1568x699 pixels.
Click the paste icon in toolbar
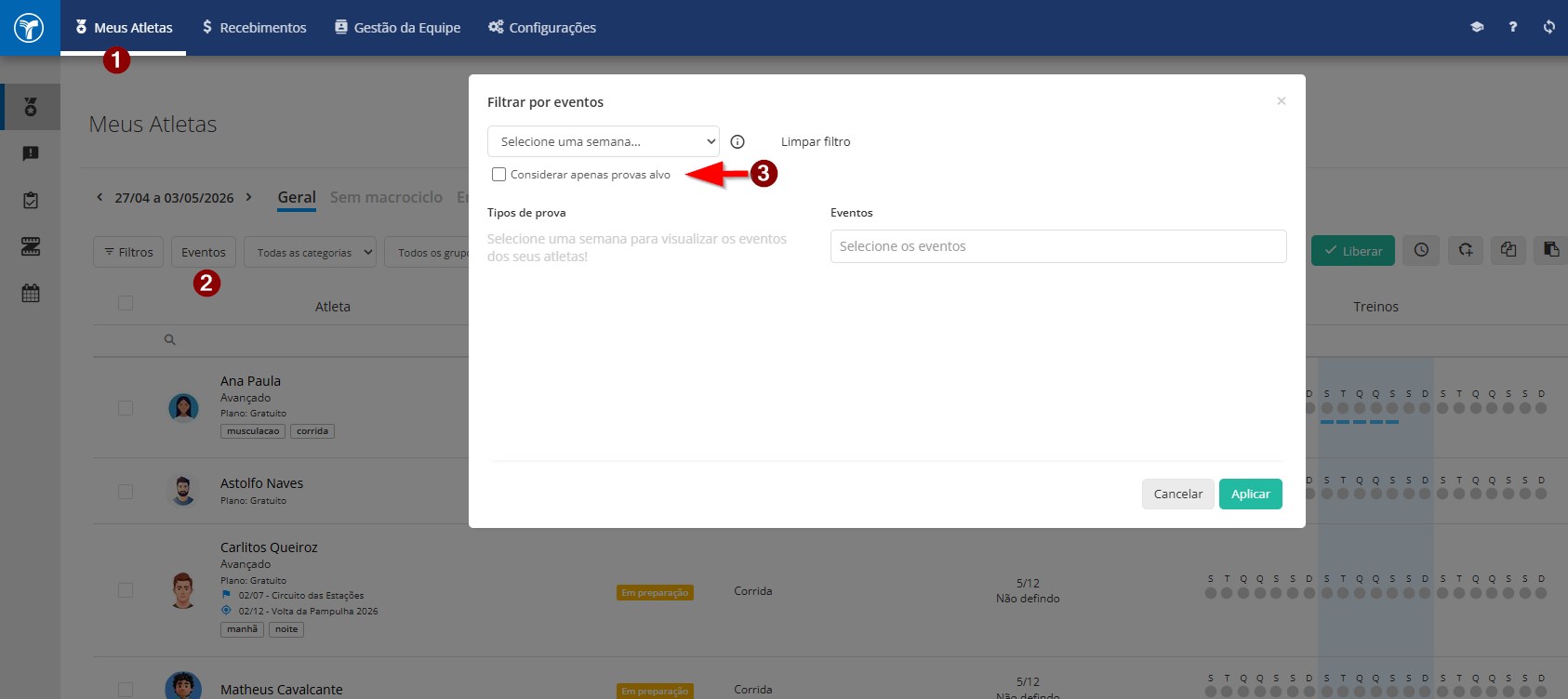coord(1550,250)
